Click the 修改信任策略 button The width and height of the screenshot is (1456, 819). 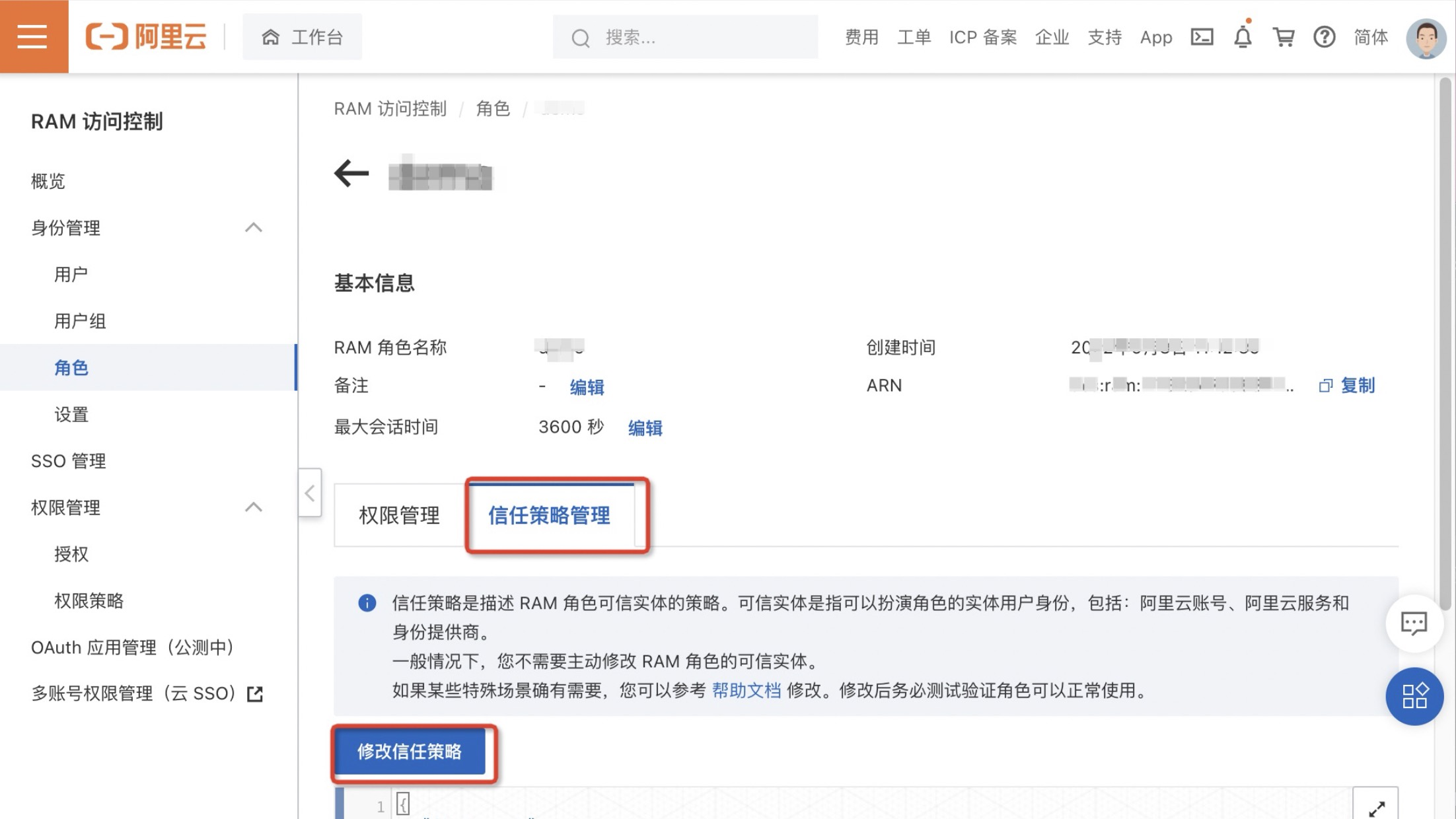410,752
